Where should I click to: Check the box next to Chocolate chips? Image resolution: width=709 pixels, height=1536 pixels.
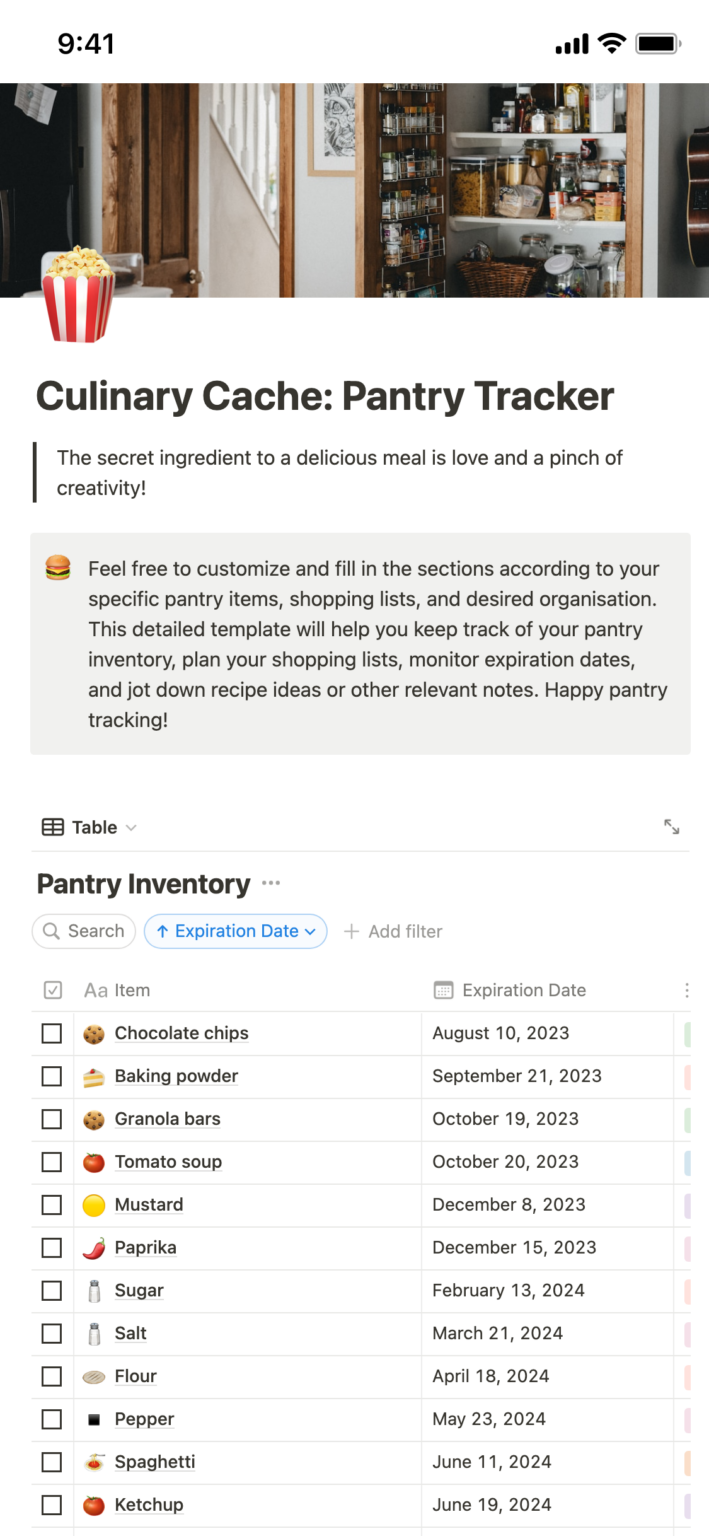tap(51, 1033)
